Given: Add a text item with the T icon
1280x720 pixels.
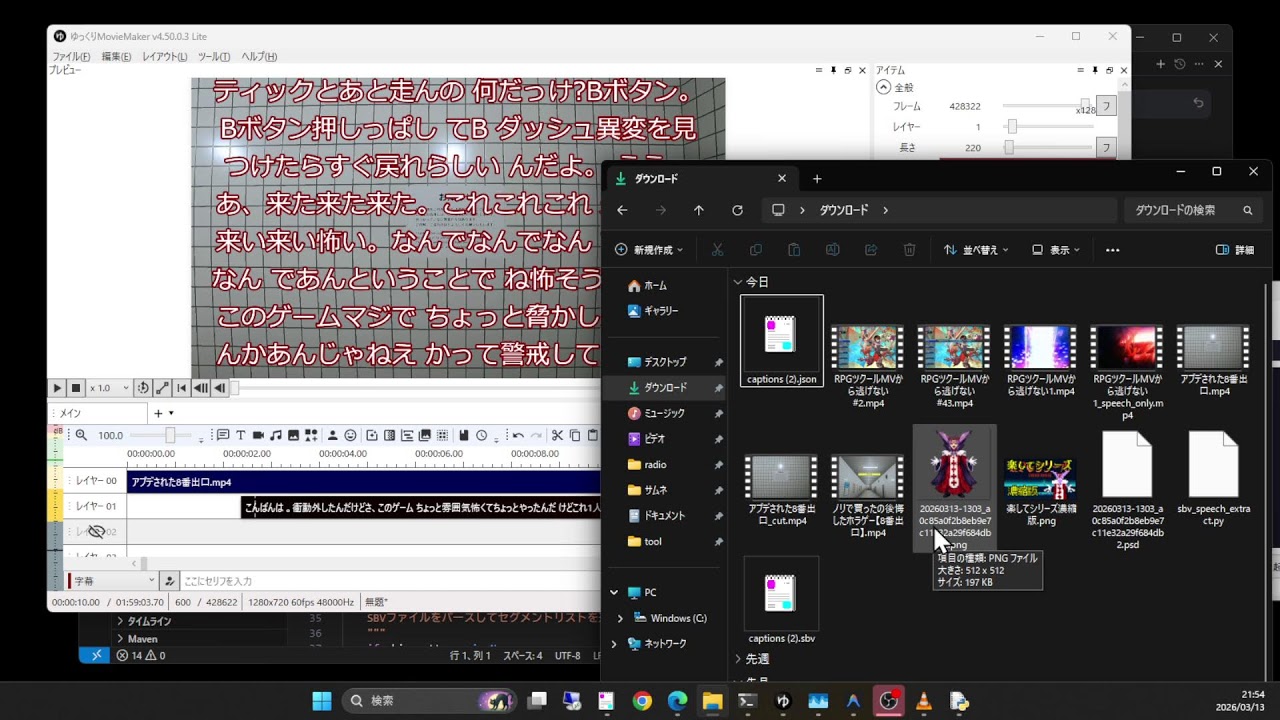Looking at the screenshot, I should point(240,435).
